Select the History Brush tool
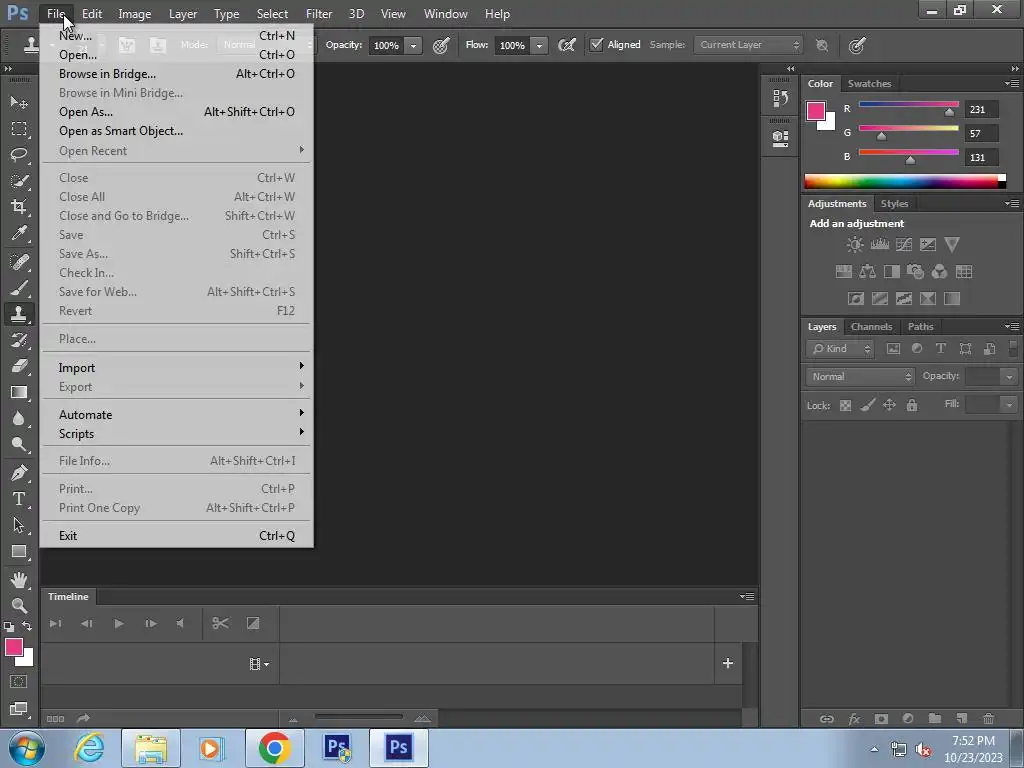 (x=19, y=340)
